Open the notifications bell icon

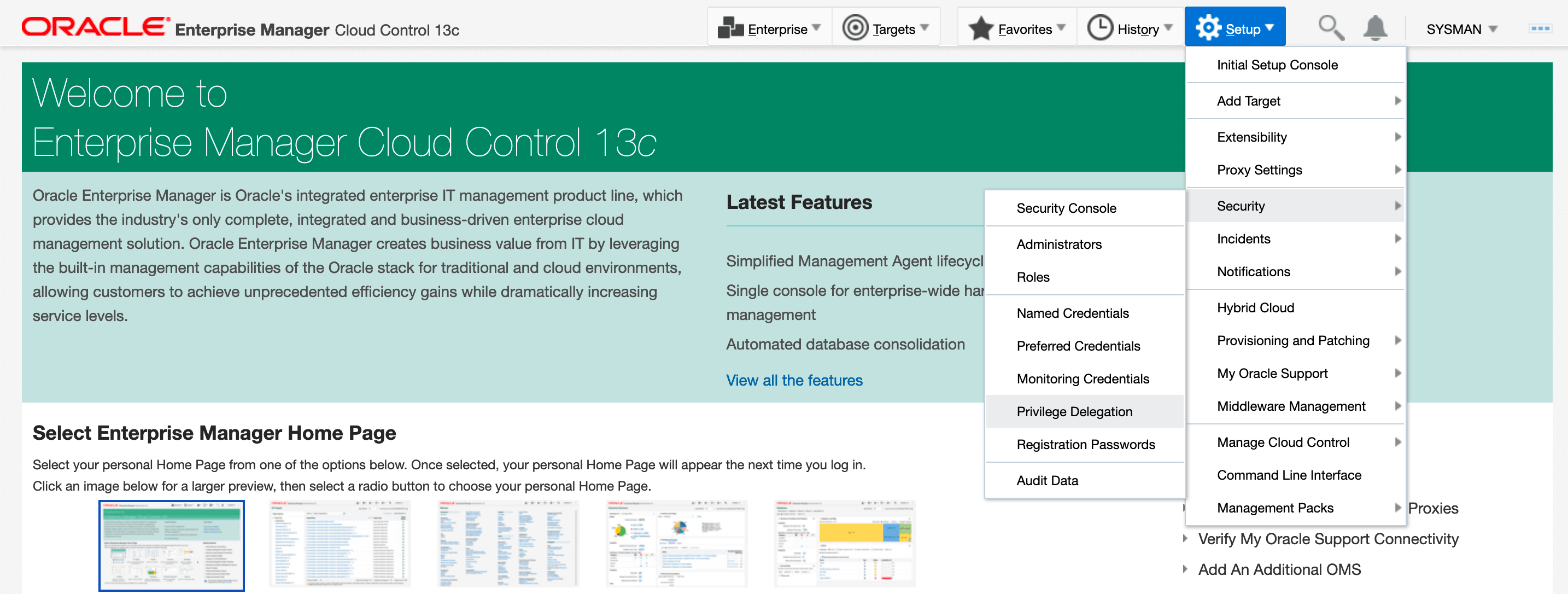click(1374, 28)
